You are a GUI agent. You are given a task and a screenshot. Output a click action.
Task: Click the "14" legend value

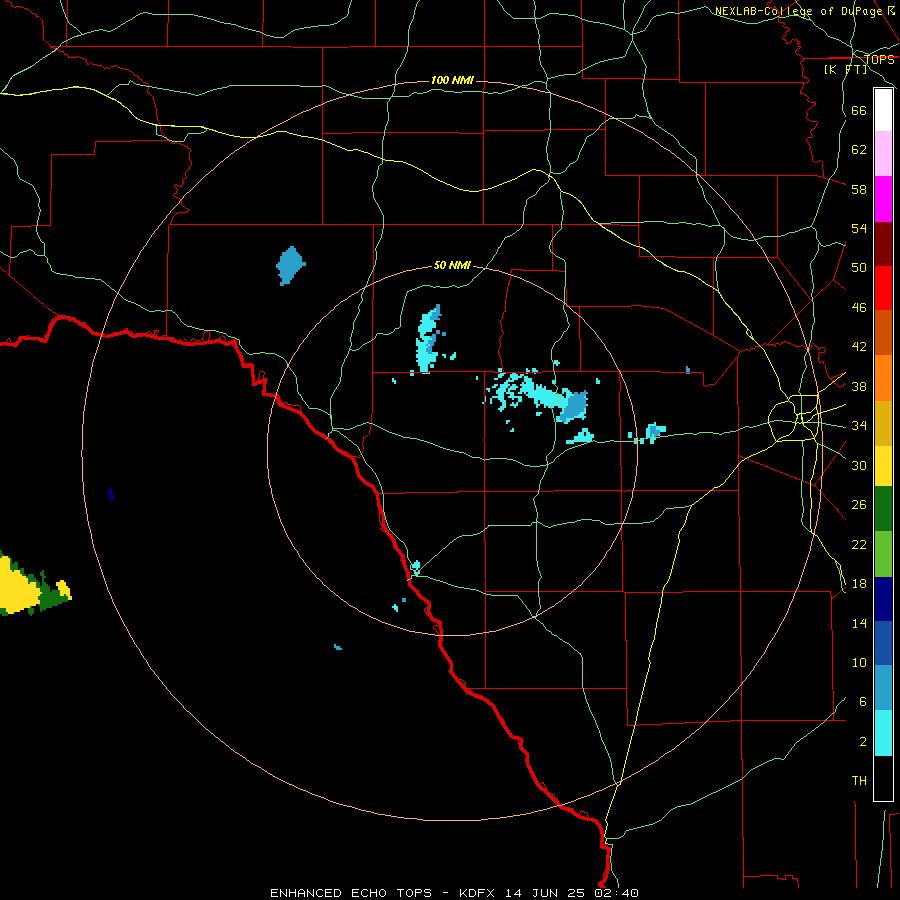859,623
